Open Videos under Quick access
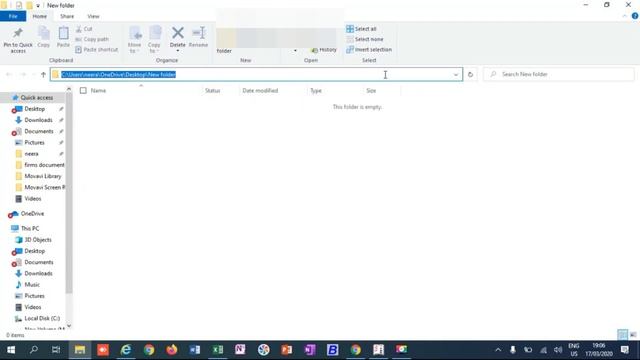640x360 pixels. pos(33,199)
